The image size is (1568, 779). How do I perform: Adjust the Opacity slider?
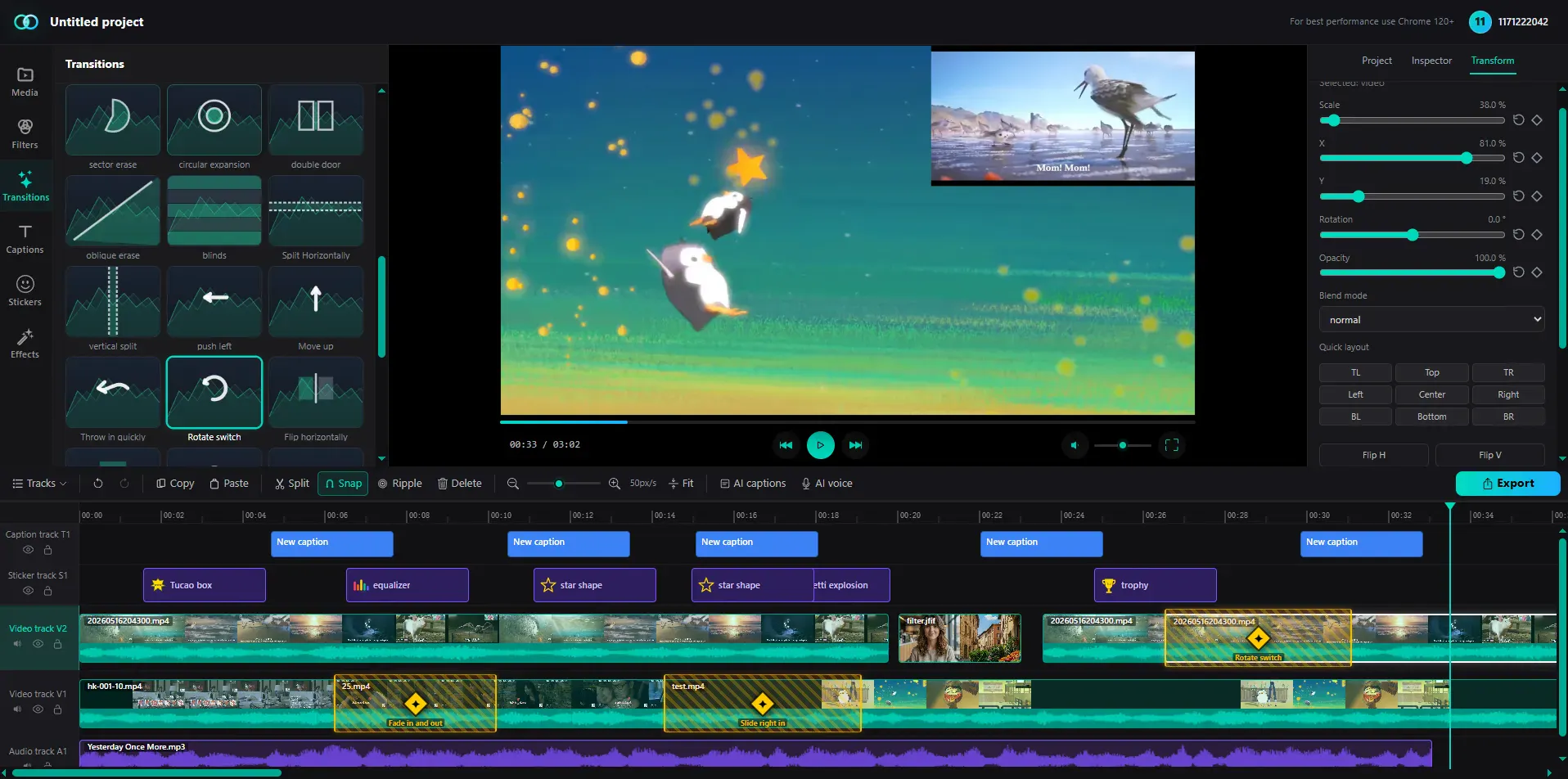(1412, 272)
